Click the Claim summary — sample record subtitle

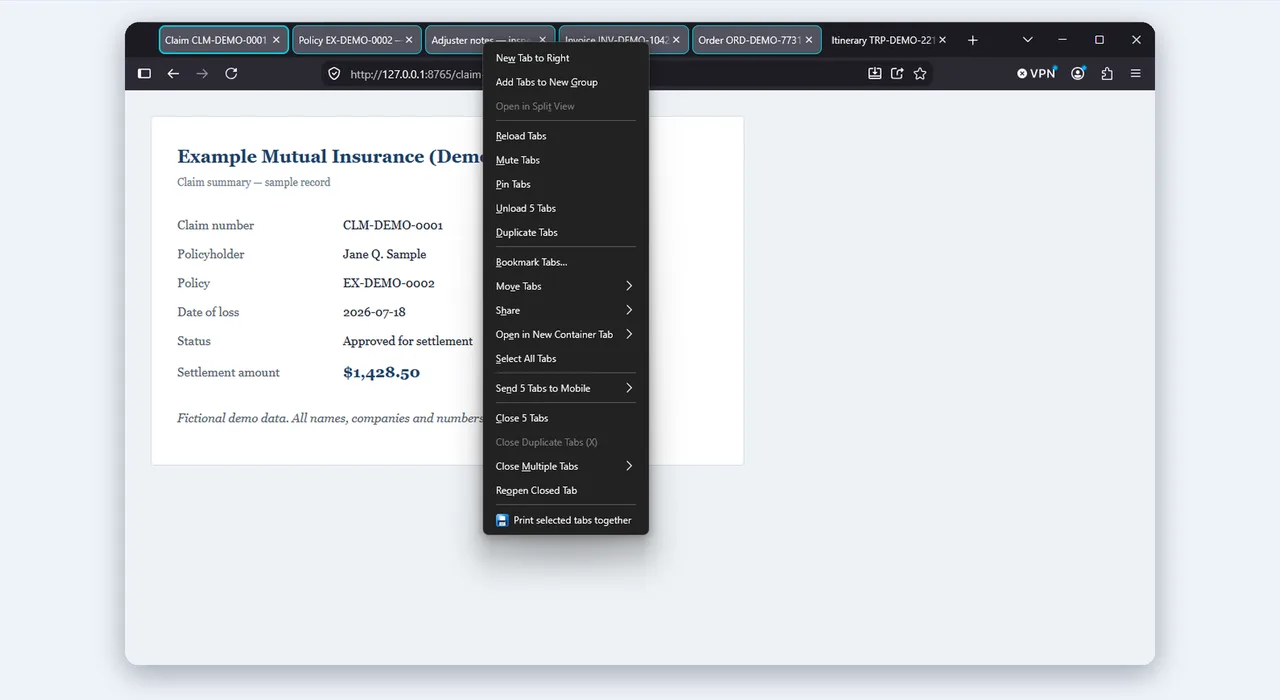254,182
